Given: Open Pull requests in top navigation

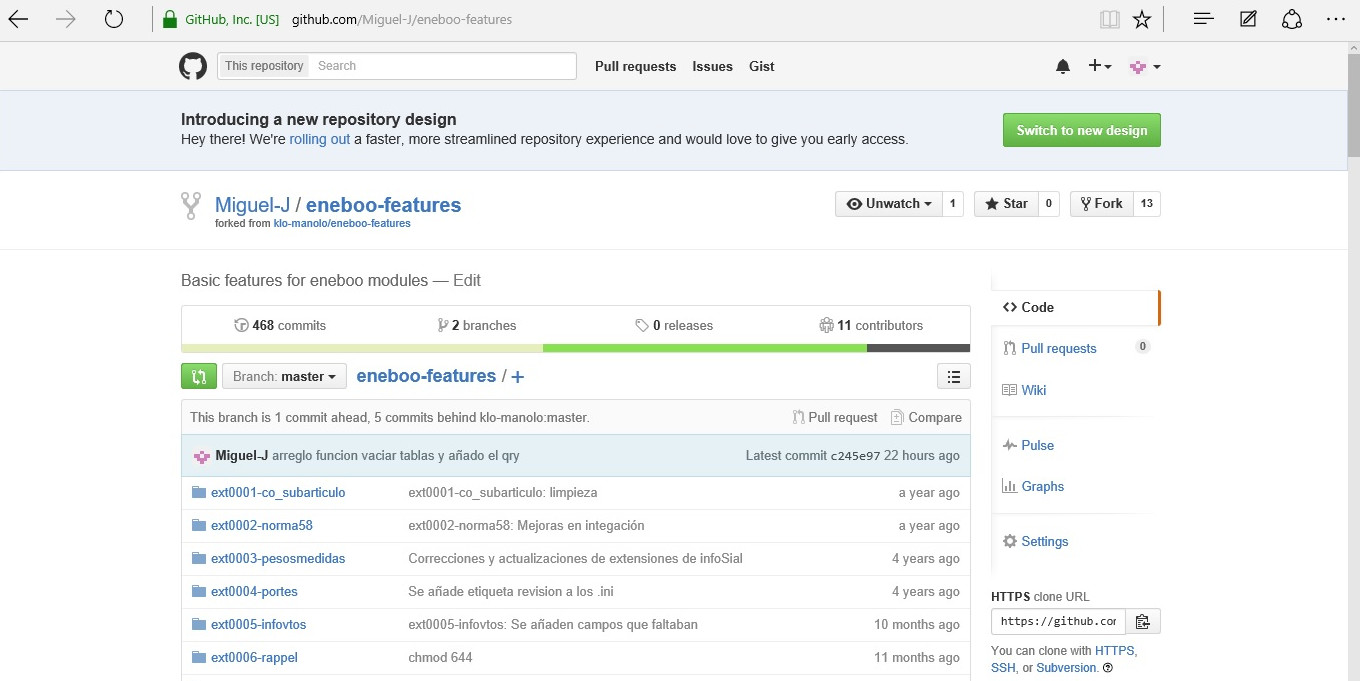Looking at the screenshot, I should click(x=635, y=66).
